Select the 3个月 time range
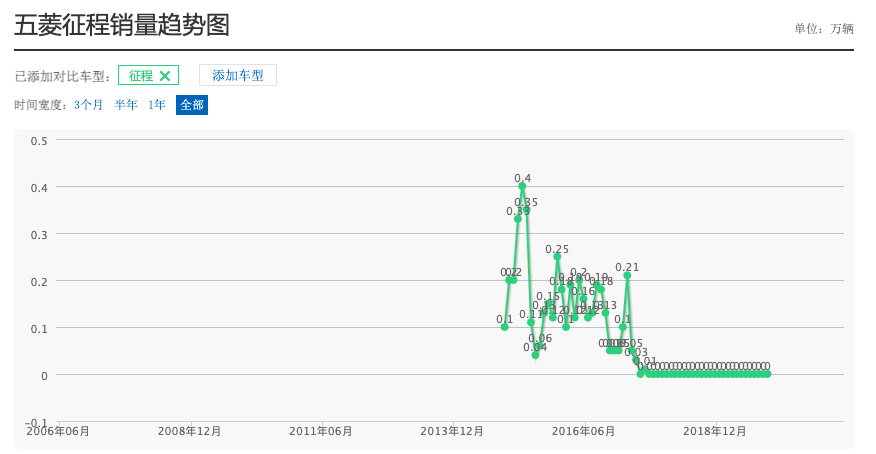The image size is (876, 454). (x=88, y=105)
